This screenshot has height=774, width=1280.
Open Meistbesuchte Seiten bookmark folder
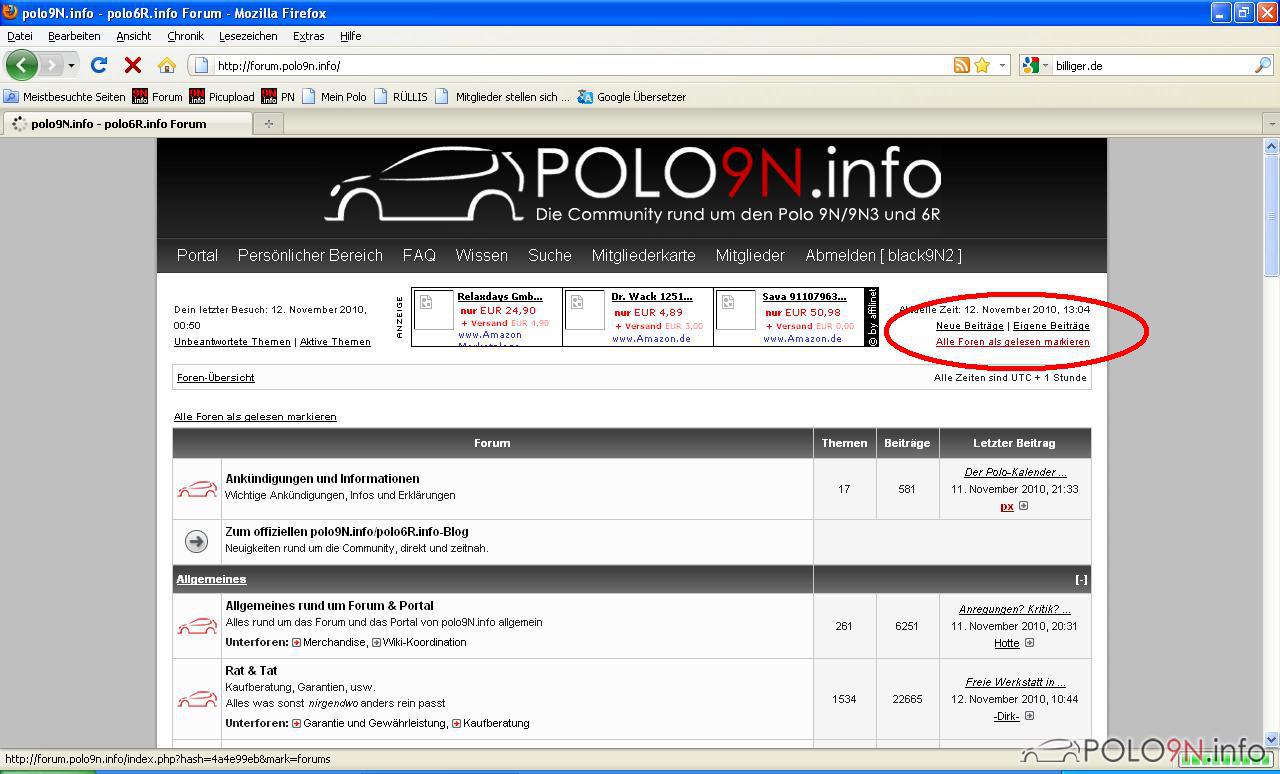[65, 97]
